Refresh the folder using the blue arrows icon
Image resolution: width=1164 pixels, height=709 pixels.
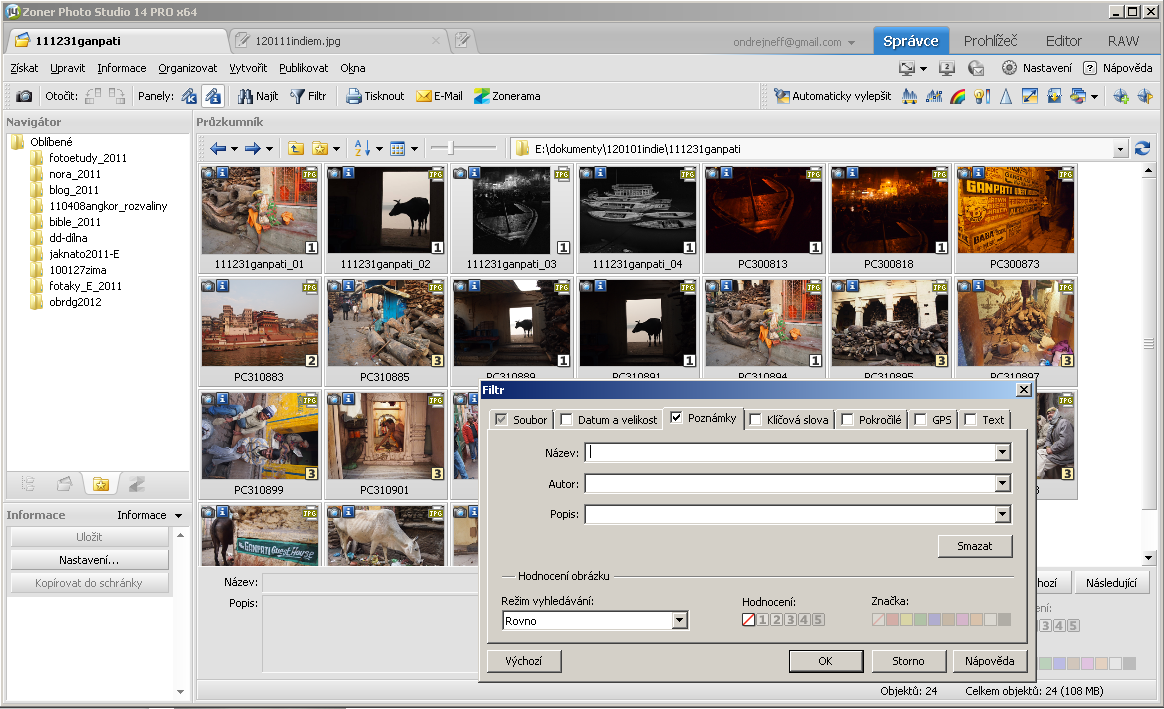(x=1142, y=149)
